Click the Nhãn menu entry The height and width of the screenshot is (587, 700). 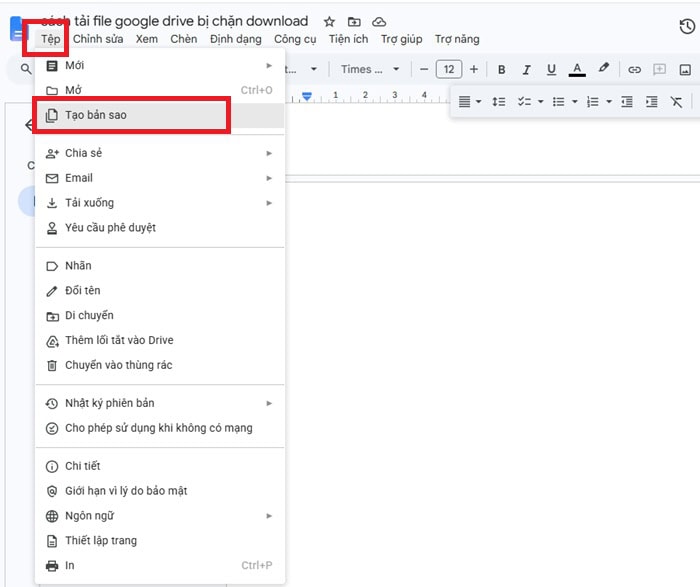[159, 266]
